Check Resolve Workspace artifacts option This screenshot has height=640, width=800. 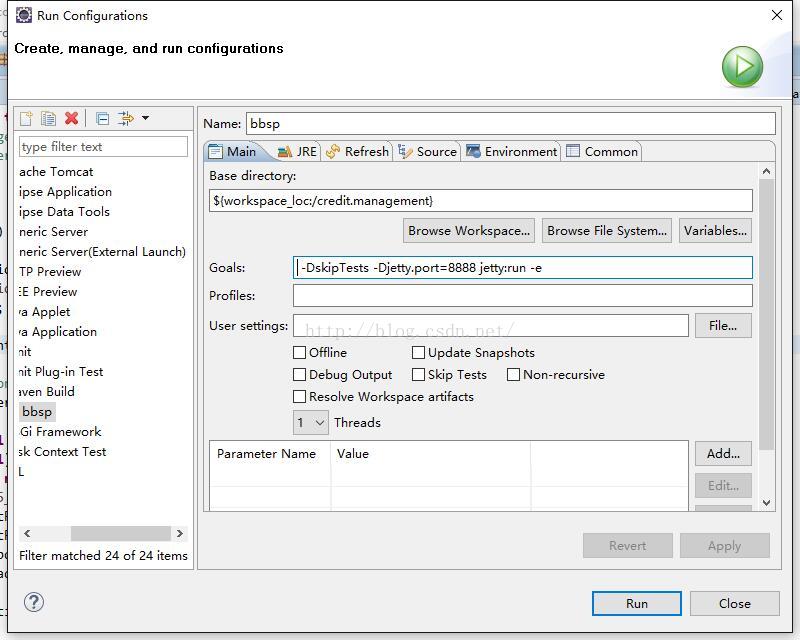pos(299,396)
